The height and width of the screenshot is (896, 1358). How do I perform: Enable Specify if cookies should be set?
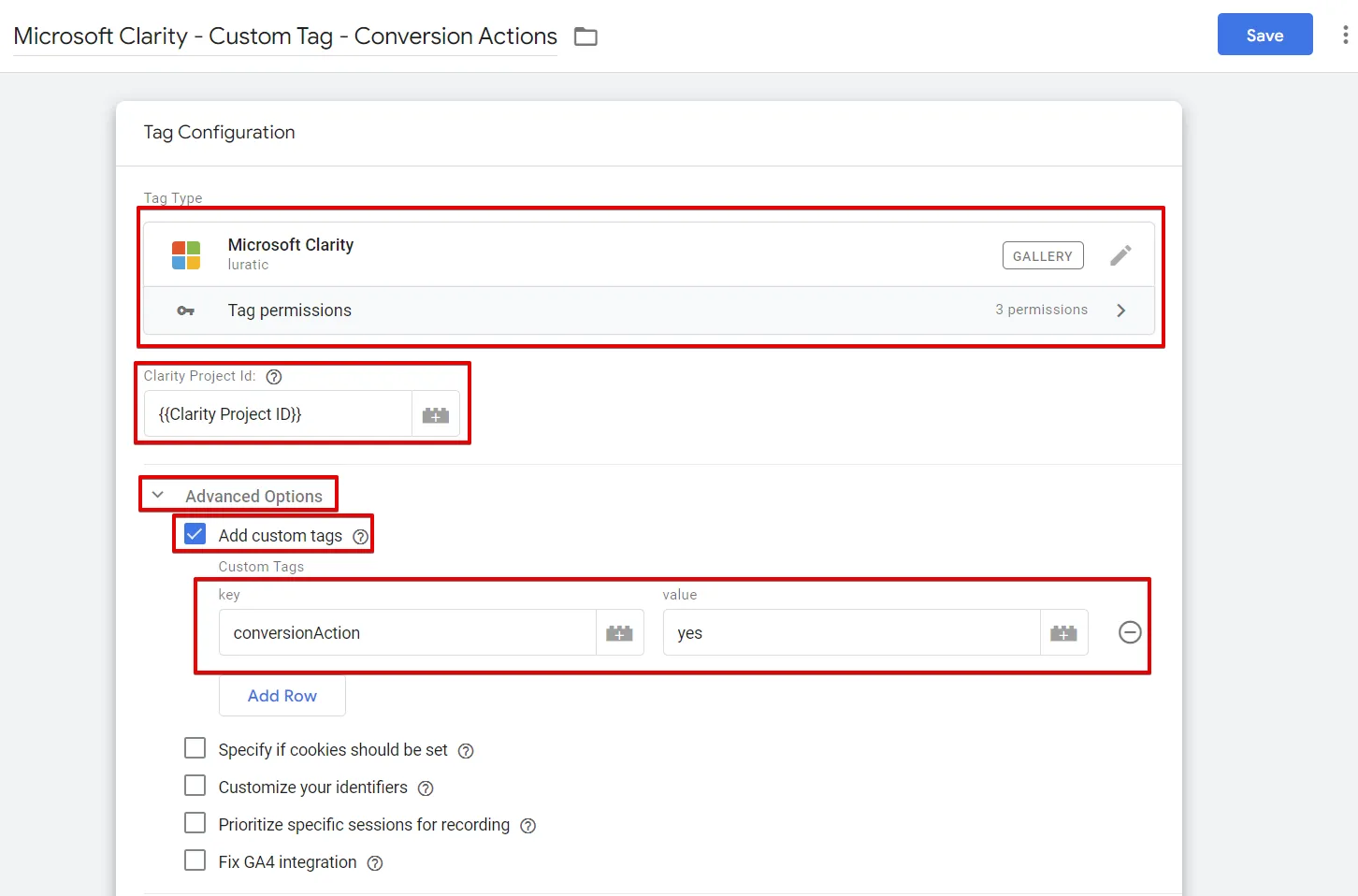pyautogui.click(x=195, y=748)
